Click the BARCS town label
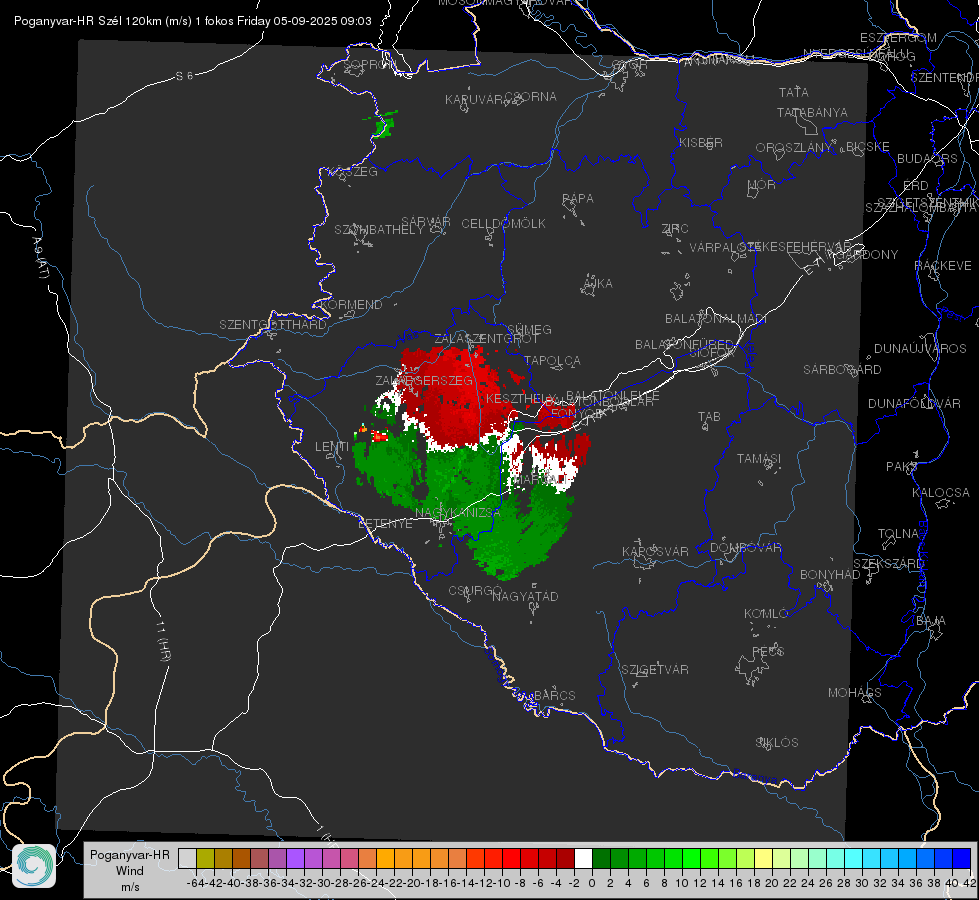The width and height of the screenshot is (979, 900). [x=554, y=695]
